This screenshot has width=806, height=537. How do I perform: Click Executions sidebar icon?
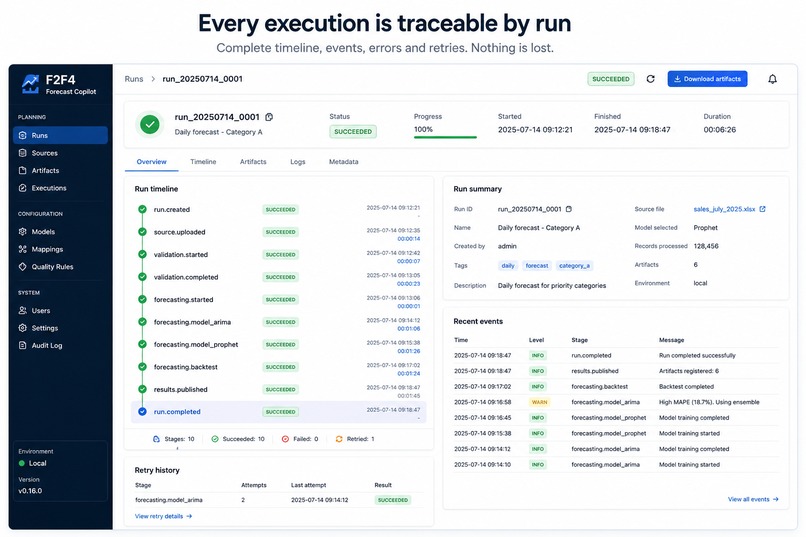(x=23, y=188)
